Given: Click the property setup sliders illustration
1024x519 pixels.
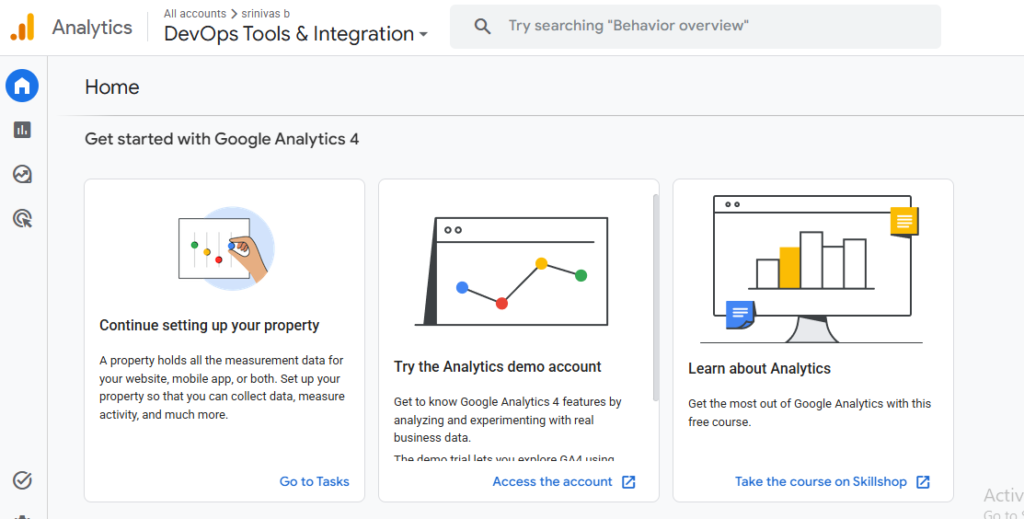Looking at the screenshot, I should [x=226, y=248].
